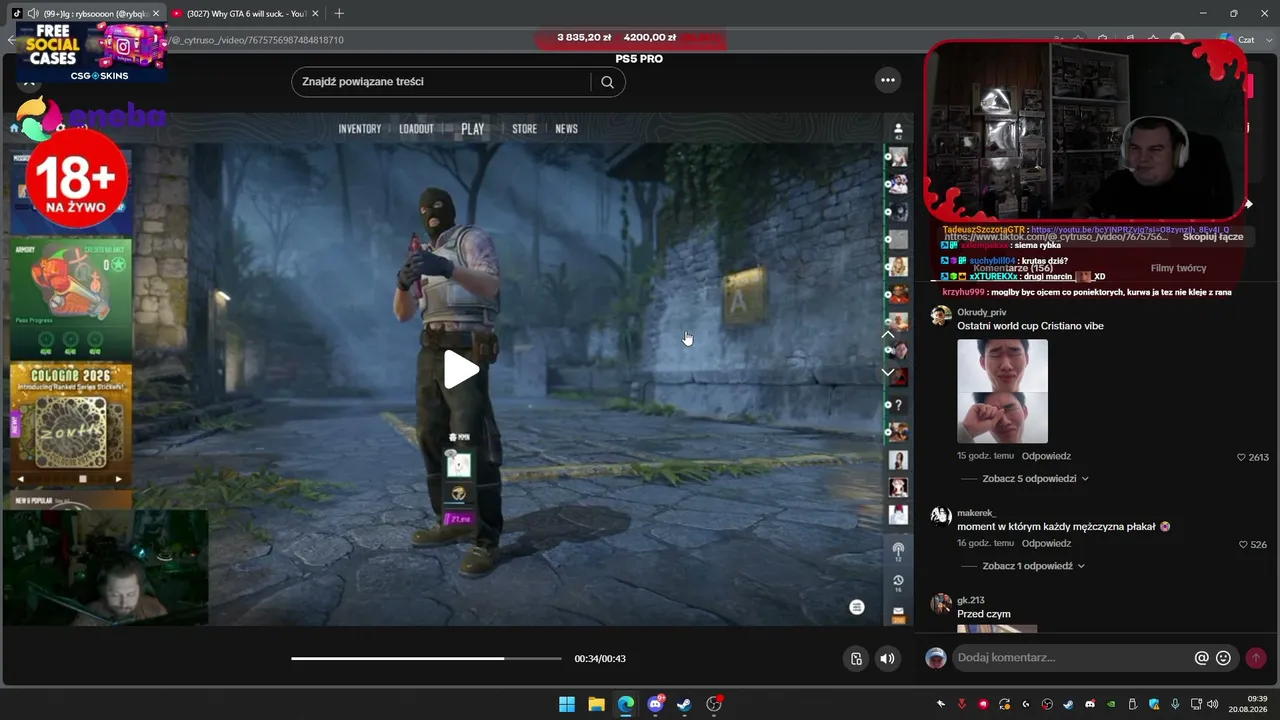Open the crying meme image in comment

pyautogui.click(x=1002, y=391)
